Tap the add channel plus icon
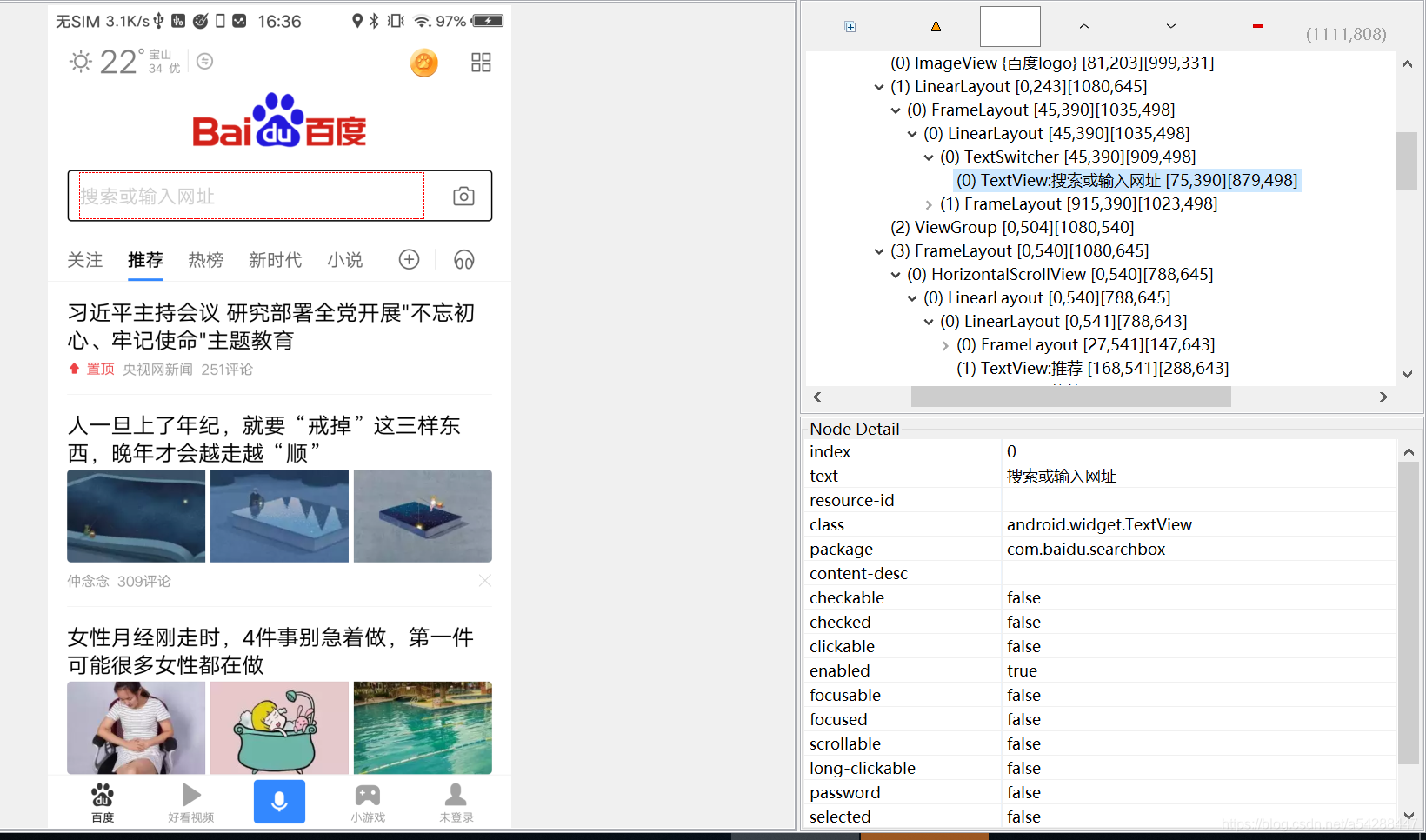The width and height of the screenshot is (1426, 840). 409,259
